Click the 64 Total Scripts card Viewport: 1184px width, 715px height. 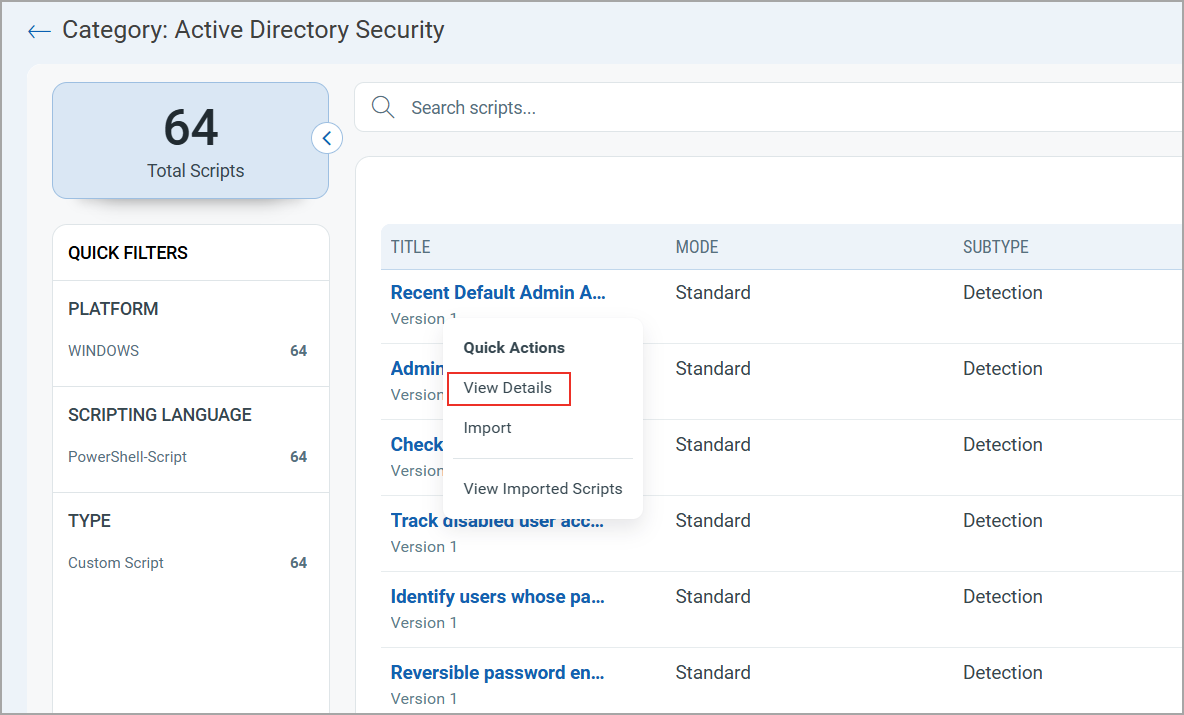pyautogui.click(x=190, y=141)
